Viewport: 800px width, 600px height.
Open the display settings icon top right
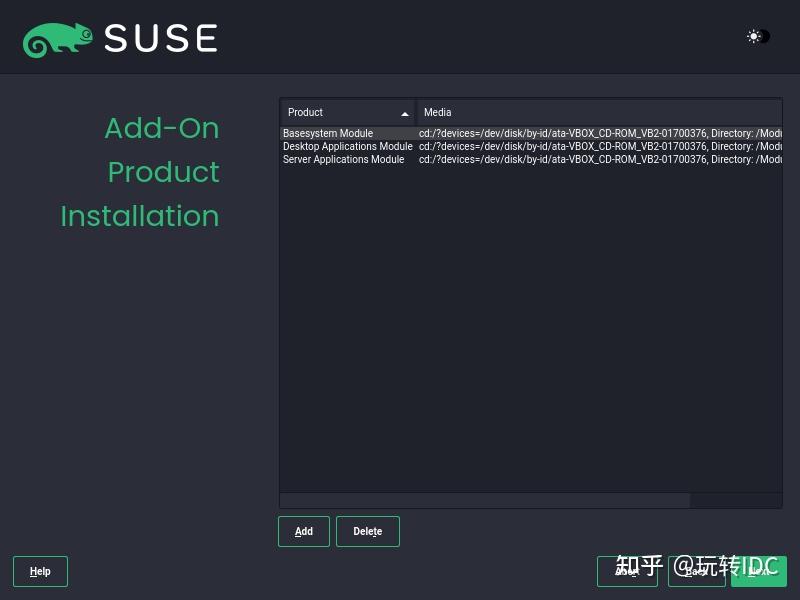(x=754, y=37)
